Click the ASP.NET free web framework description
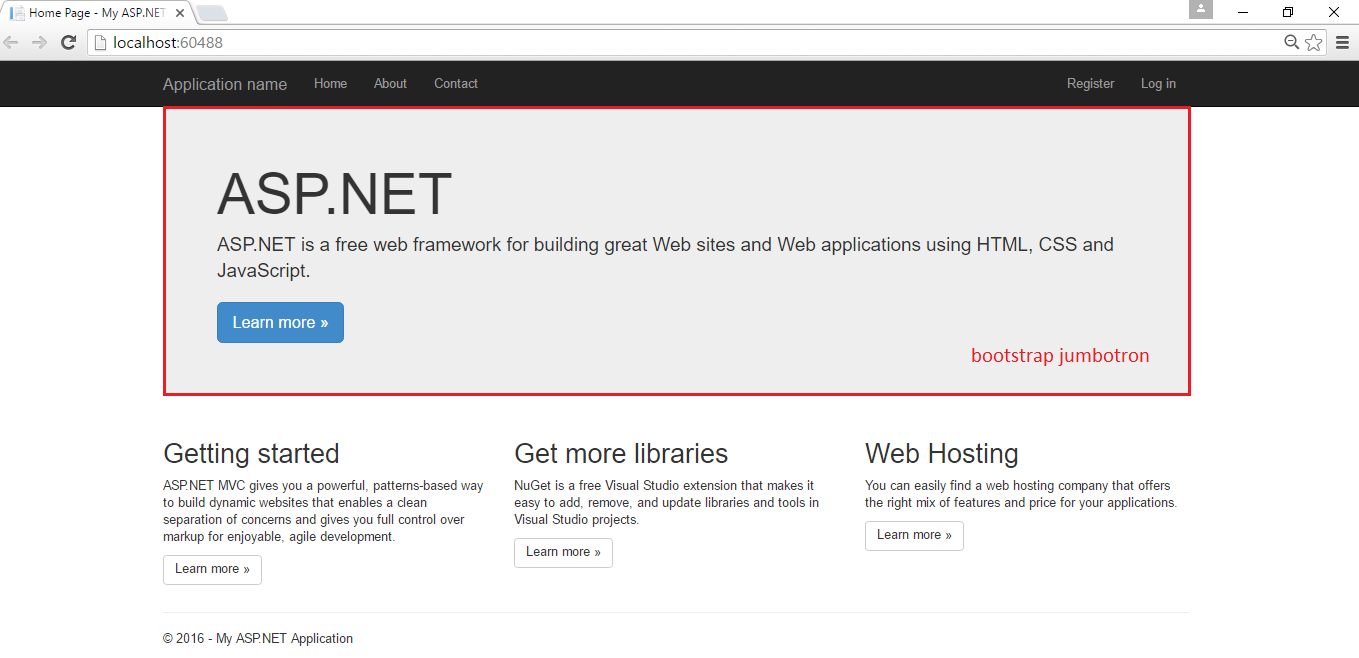The image size is (1359, 658). 665,257
